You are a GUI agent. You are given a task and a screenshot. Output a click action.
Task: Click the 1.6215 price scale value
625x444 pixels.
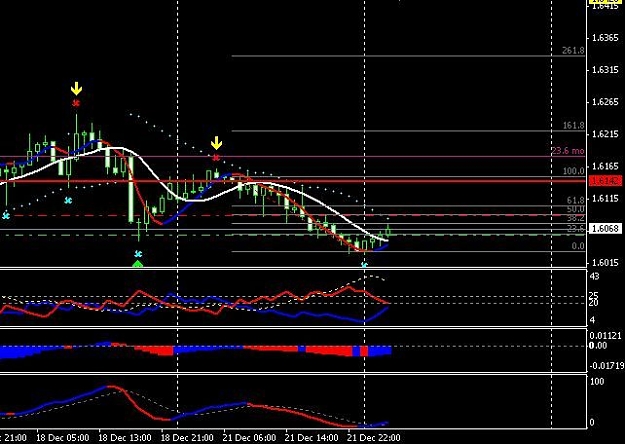click(605, 134)
